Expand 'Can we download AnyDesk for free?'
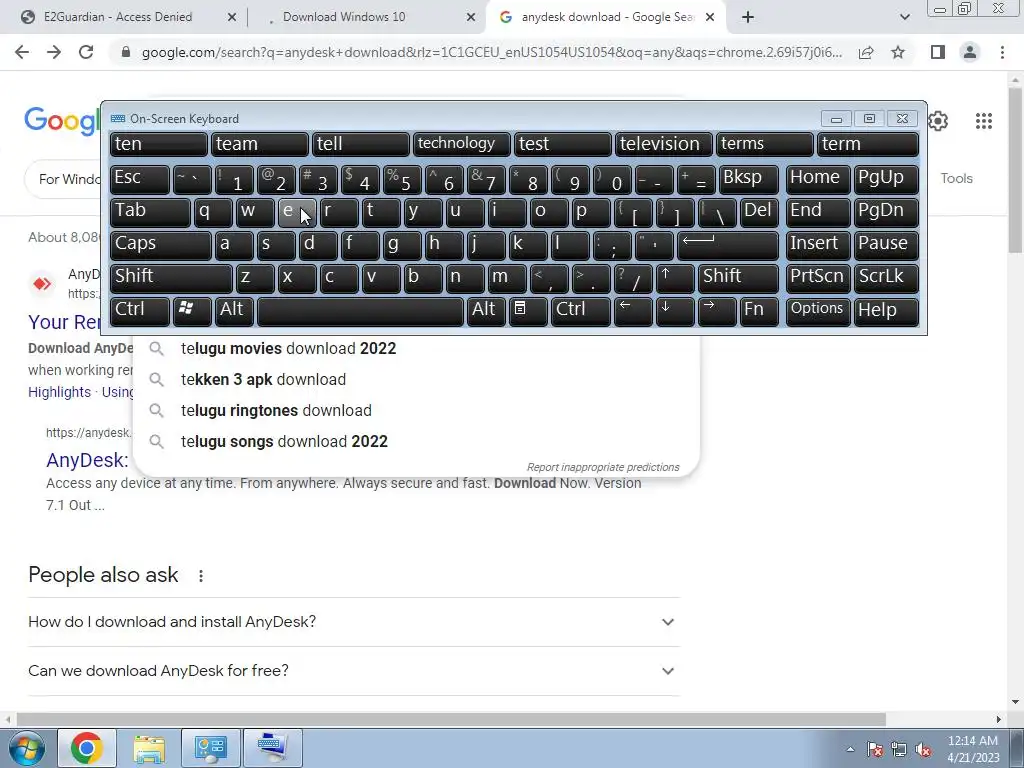Image resolution: width=1024 pixels, height=768 pixels. 353,671
